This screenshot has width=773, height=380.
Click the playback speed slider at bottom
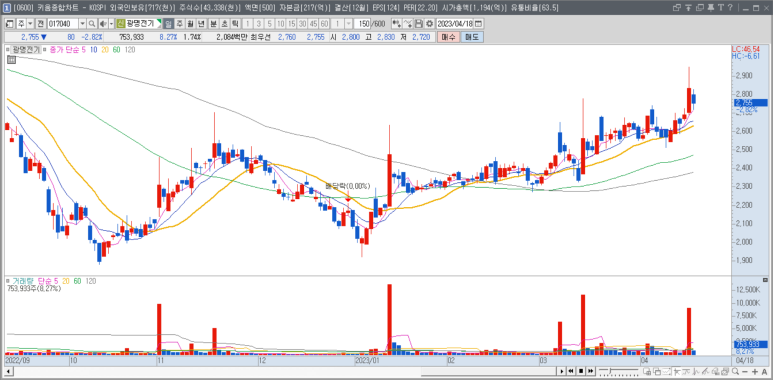tap(619, 371)
